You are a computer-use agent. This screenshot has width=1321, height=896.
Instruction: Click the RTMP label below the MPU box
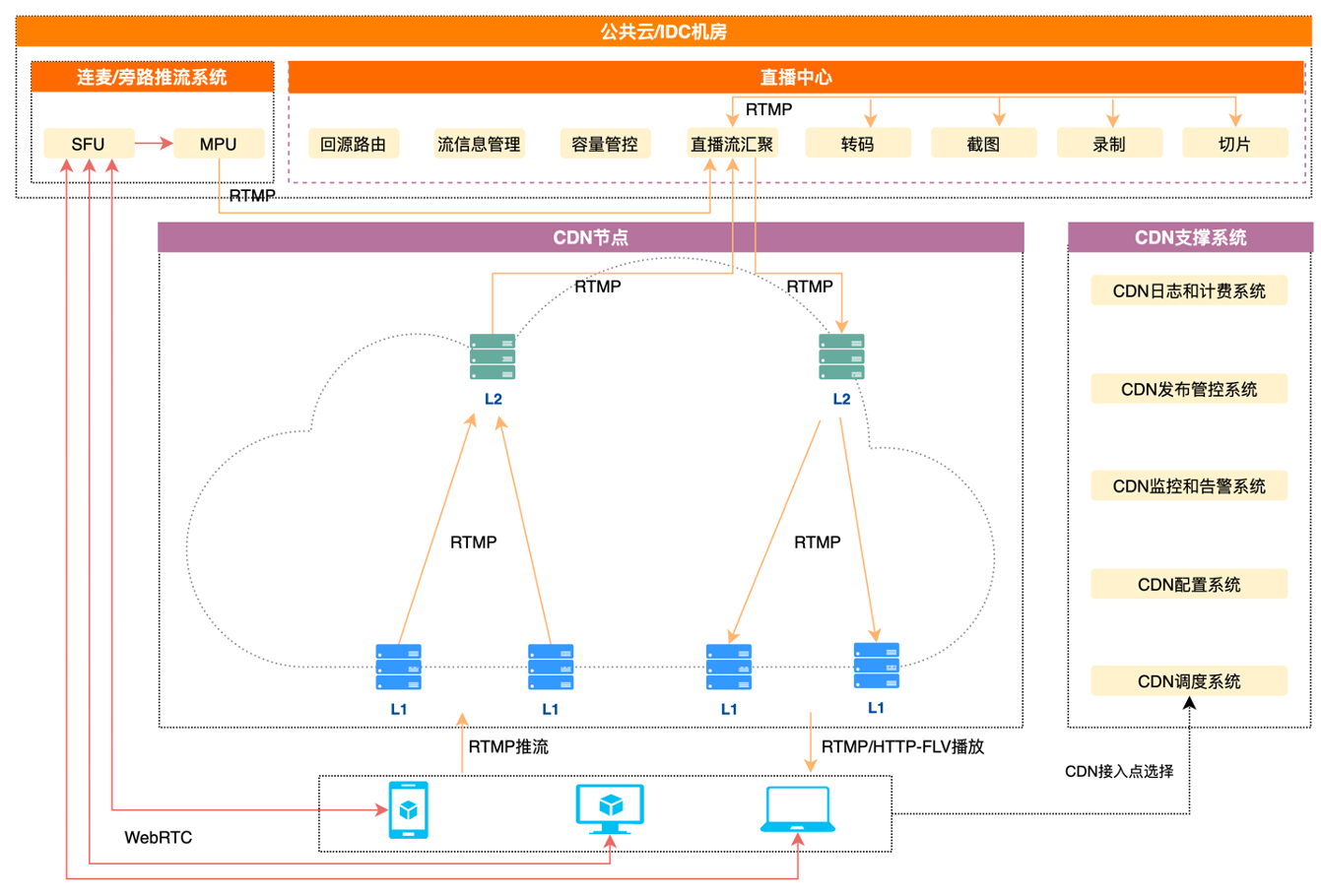click(252, 196)
